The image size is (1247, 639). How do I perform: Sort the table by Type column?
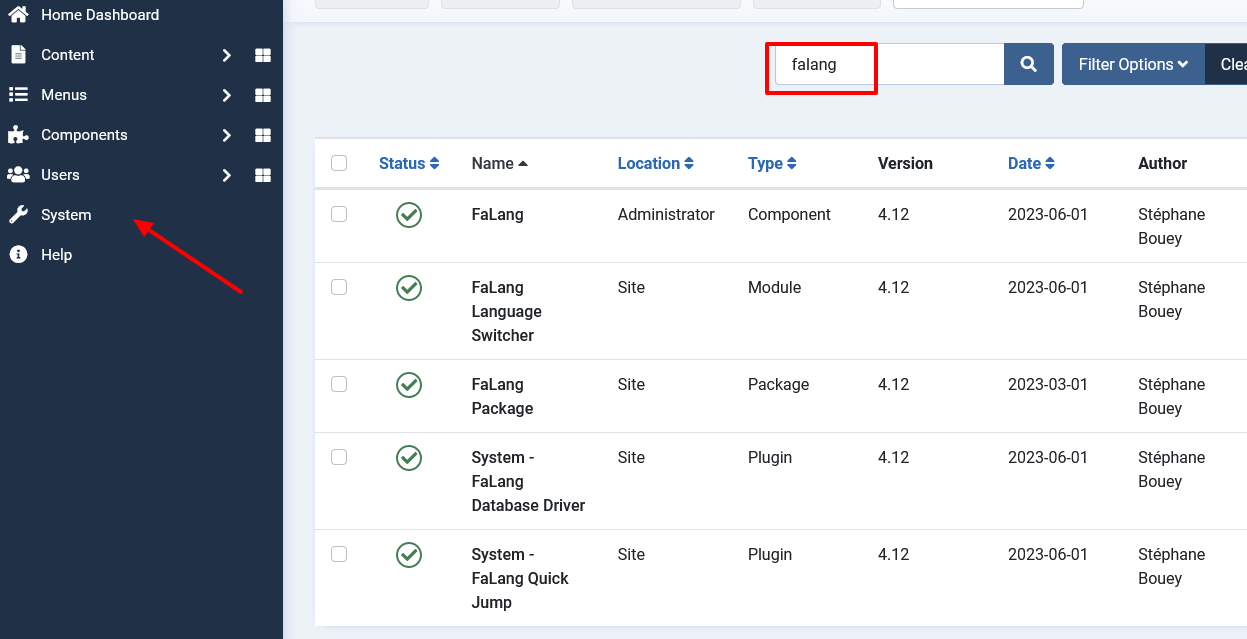(x=772, y=163)
